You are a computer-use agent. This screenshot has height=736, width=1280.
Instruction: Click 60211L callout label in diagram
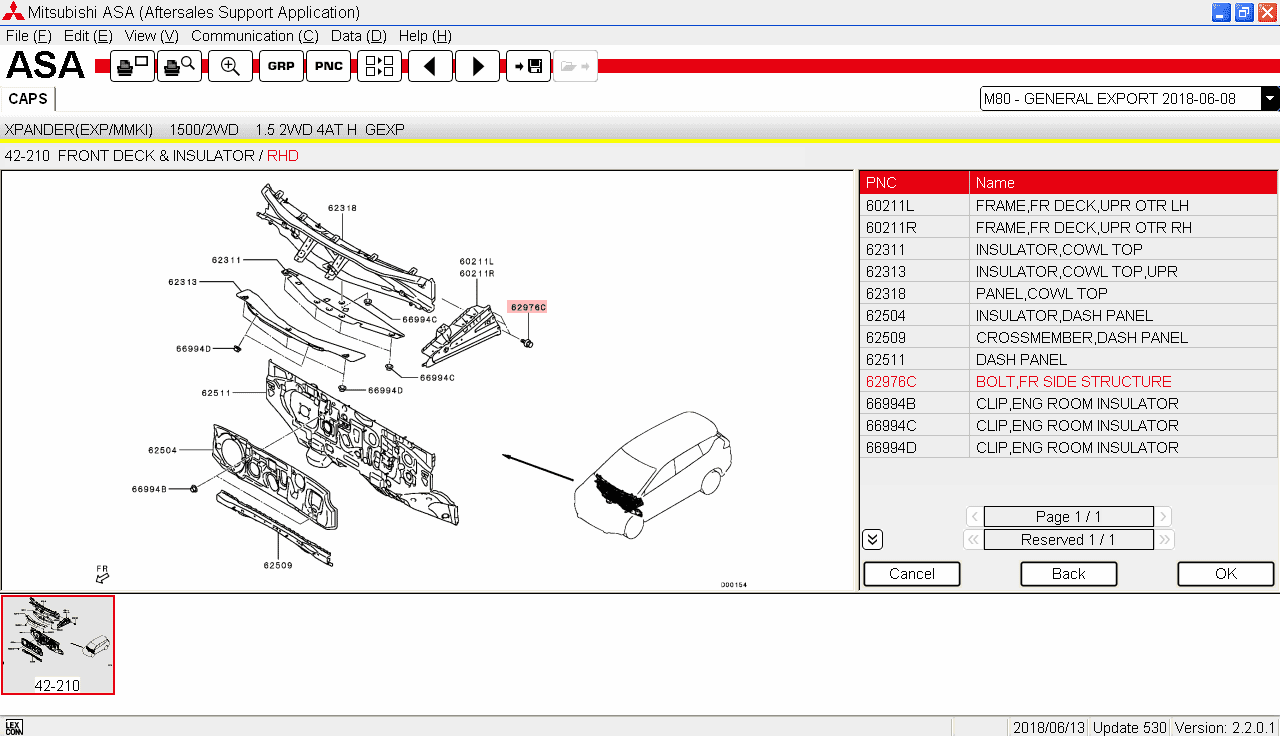point(477,260)
